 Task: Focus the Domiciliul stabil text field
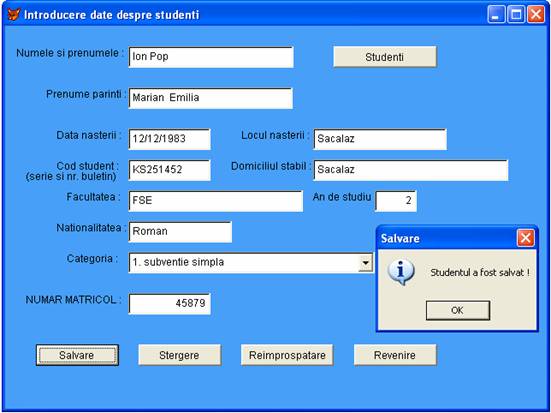tap(411, 170)
